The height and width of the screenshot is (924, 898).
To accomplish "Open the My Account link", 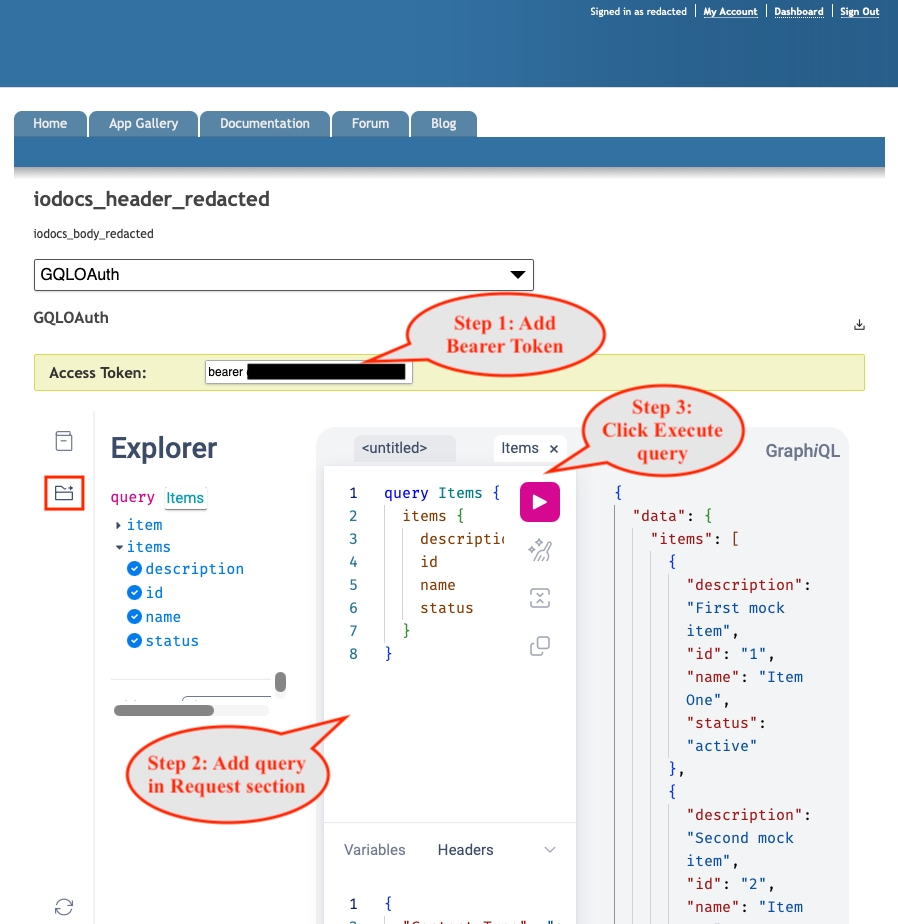I will tap(730, 12).
